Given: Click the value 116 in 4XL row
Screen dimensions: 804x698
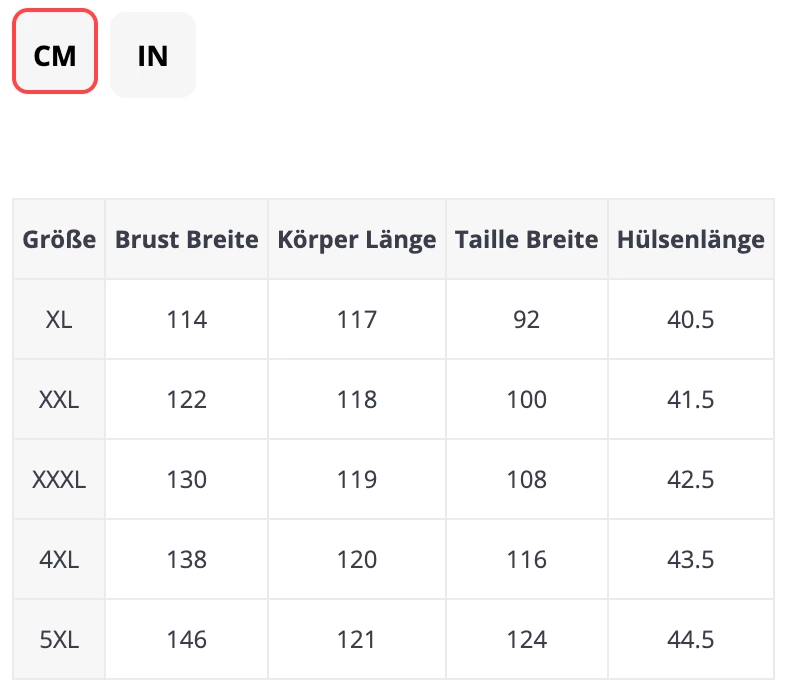Looking at the screenshot, I should click(x=526, y=559).
